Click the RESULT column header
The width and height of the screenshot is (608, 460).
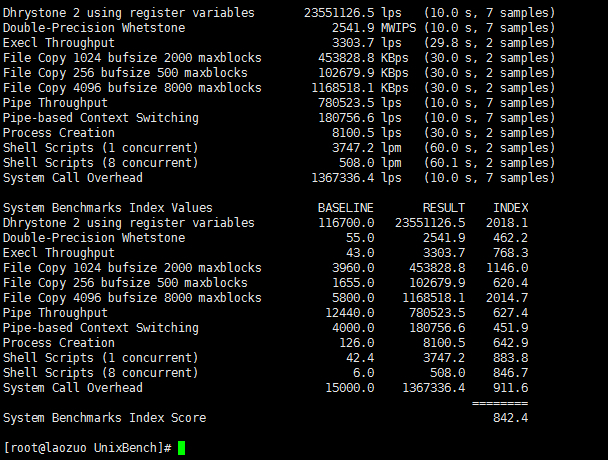(444, 208)
